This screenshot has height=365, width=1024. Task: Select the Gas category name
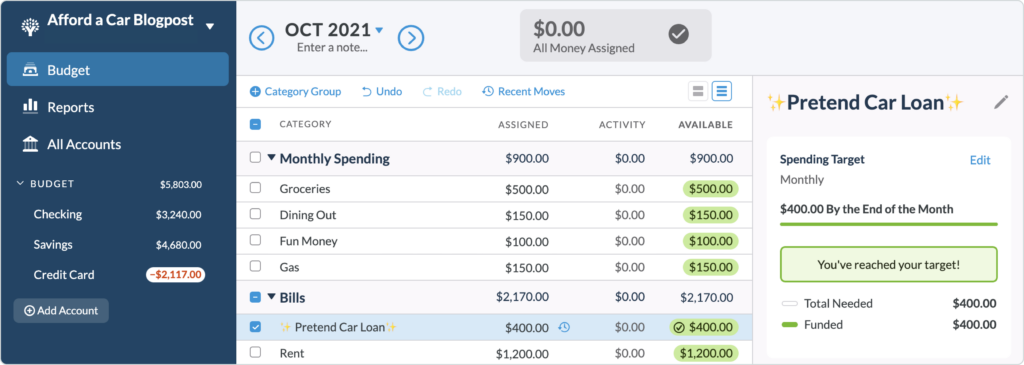[x=289, y=267]
